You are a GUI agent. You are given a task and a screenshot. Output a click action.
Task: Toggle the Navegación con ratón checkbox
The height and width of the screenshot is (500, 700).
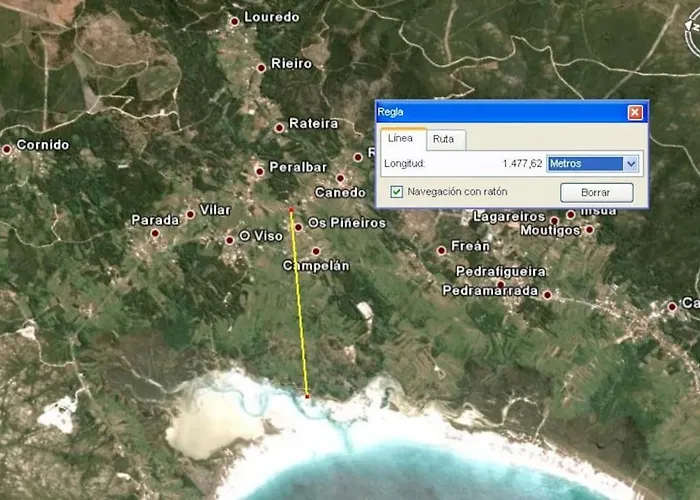[397, 191]
